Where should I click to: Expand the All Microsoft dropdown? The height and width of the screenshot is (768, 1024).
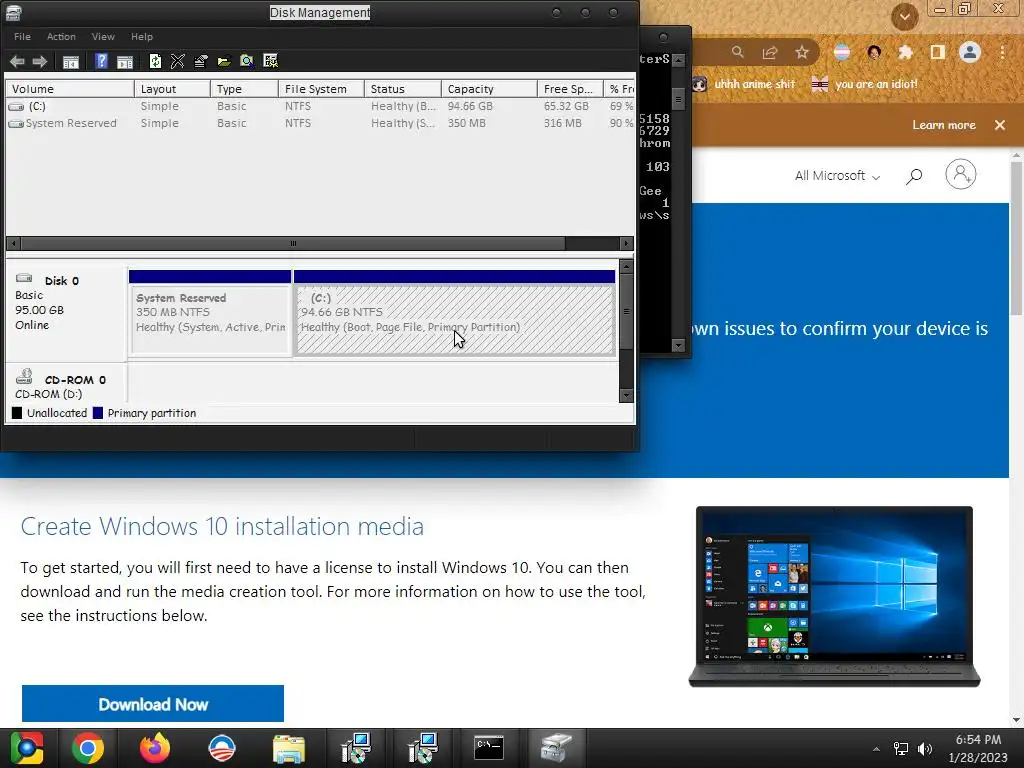(x=838, y=176)
